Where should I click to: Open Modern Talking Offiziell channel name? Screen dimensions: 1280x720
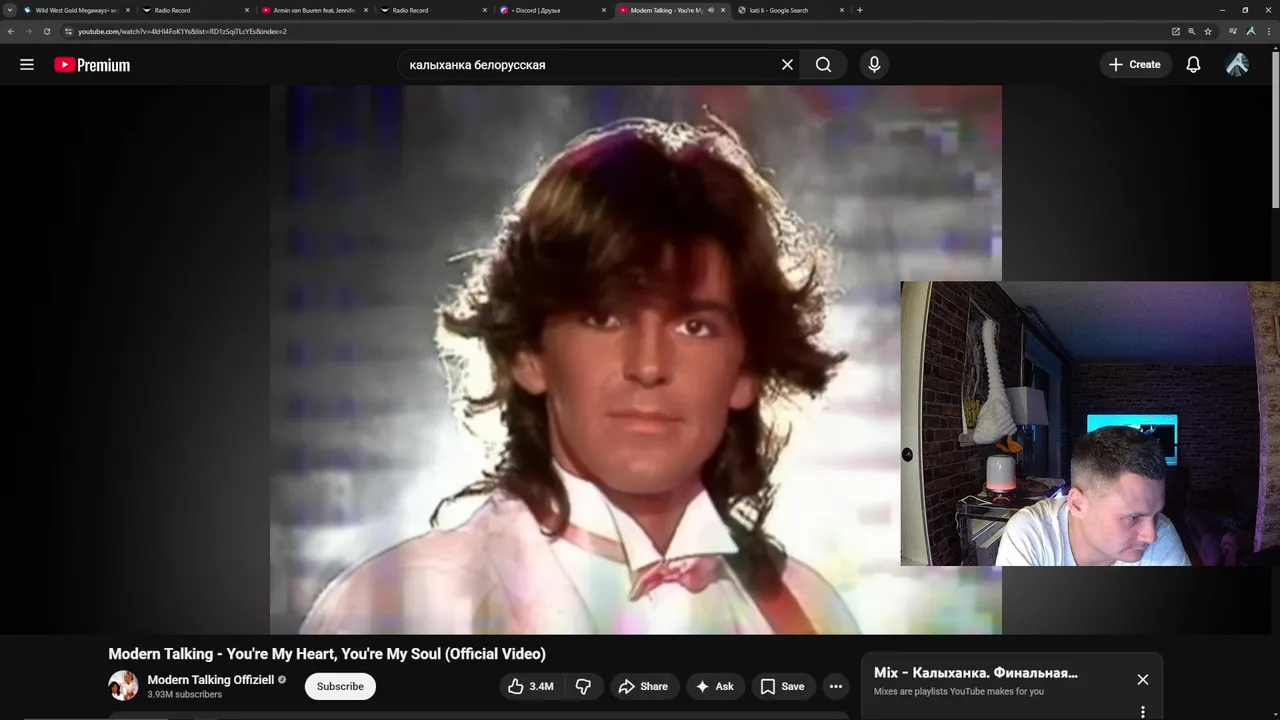pyautogui.click(x=210, y=680)
